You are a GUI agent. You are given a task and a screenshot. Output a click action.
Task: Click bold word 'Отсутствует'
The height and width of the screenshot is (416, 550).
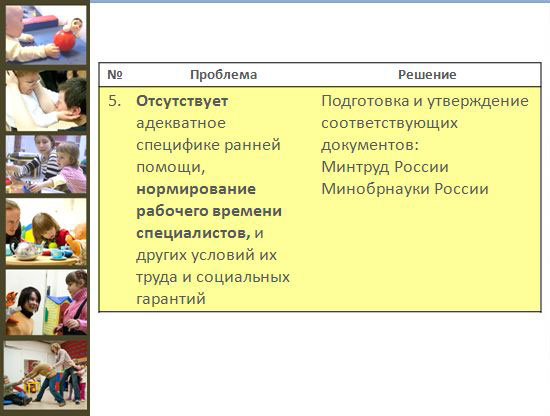pyautogui.click(x=182, y=101)
